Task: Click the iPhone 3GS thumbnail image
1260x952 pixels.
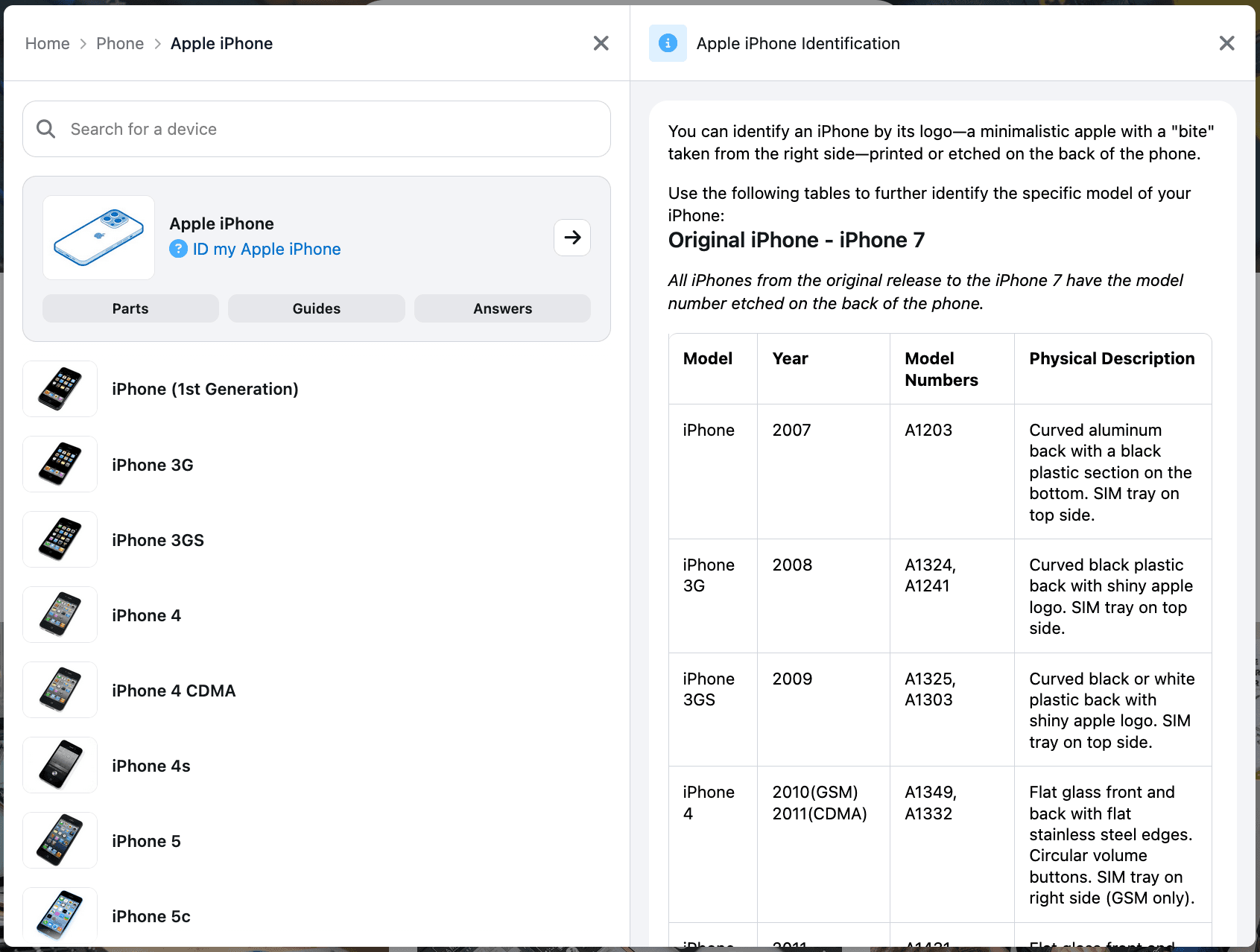Action: tap(60, 539)
